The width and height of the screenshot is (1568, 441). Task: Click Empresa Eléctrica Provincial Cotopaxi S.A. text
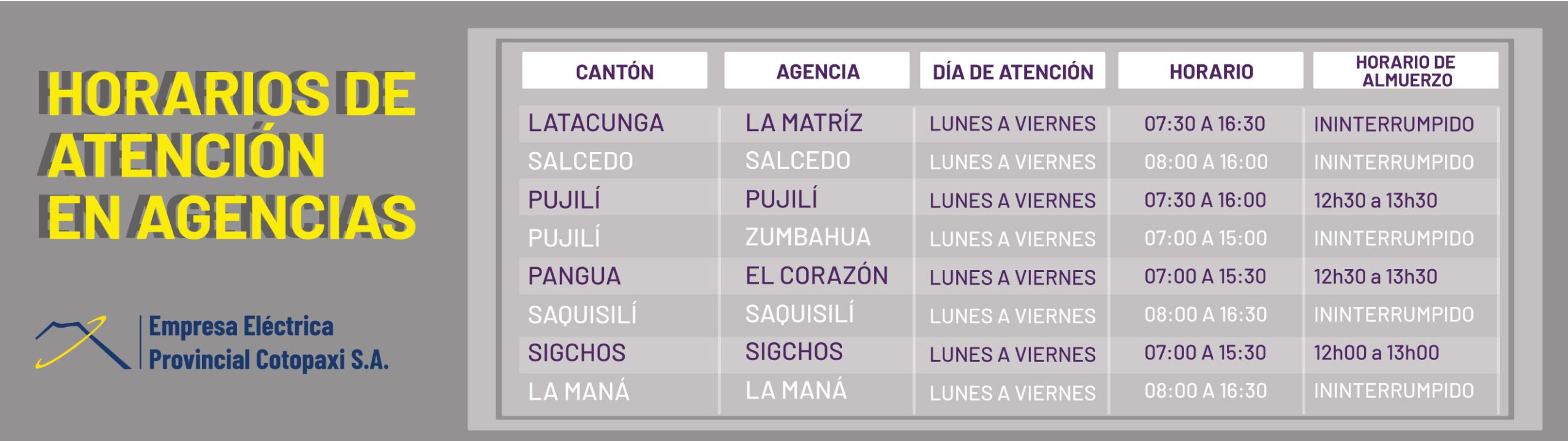coord(269,343)
